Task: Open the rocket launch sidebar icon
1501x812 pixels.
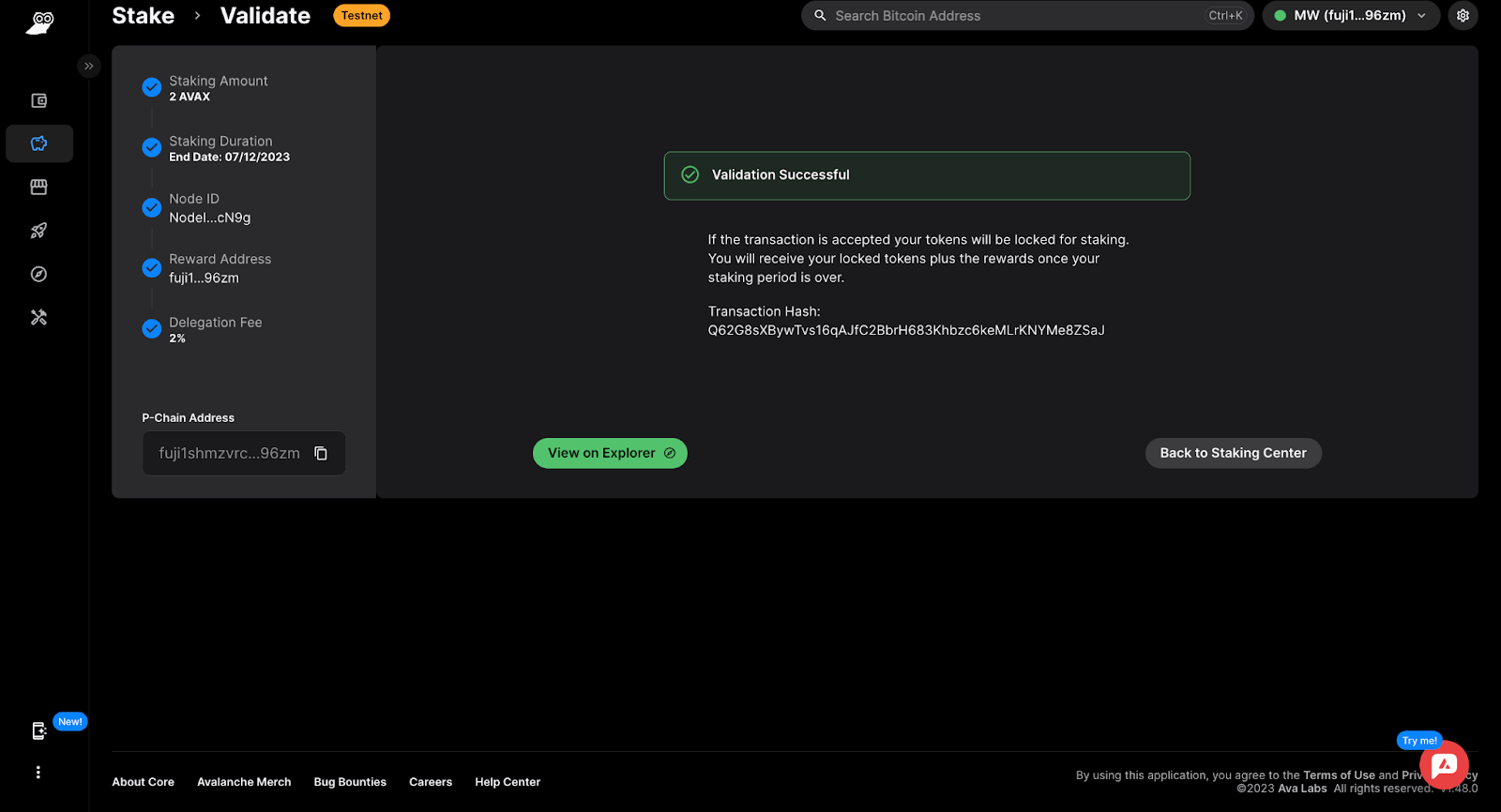Action: pyautogui.click(x=39, y=231)
